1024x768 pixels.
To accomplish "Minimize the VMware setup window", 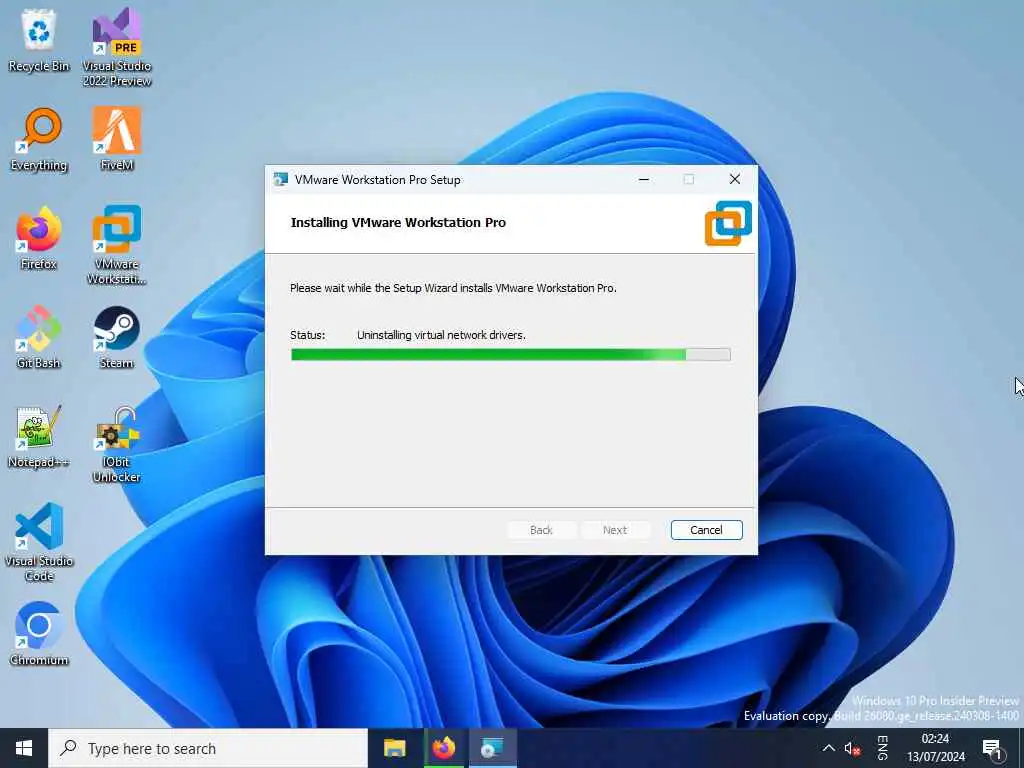I will 644,180.
